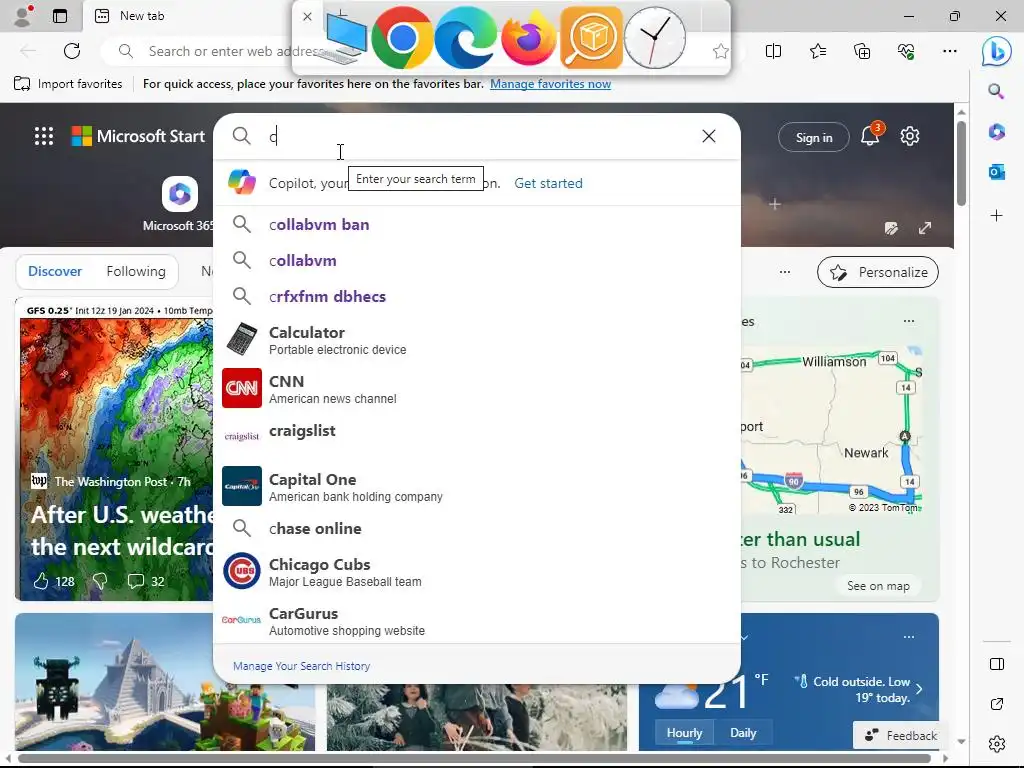Screen dimensions: 1024x768
Task: Select the Capital One suggestion
Action: (x=477, y=487)
